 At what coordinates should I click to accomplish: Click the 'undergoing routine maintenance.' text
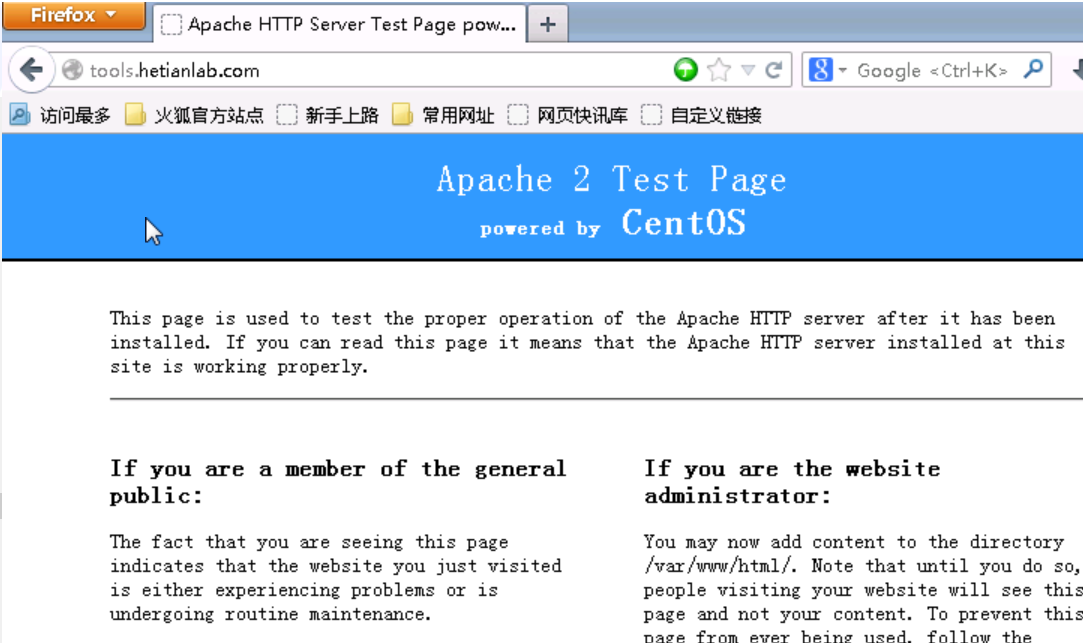pos(270,614)
